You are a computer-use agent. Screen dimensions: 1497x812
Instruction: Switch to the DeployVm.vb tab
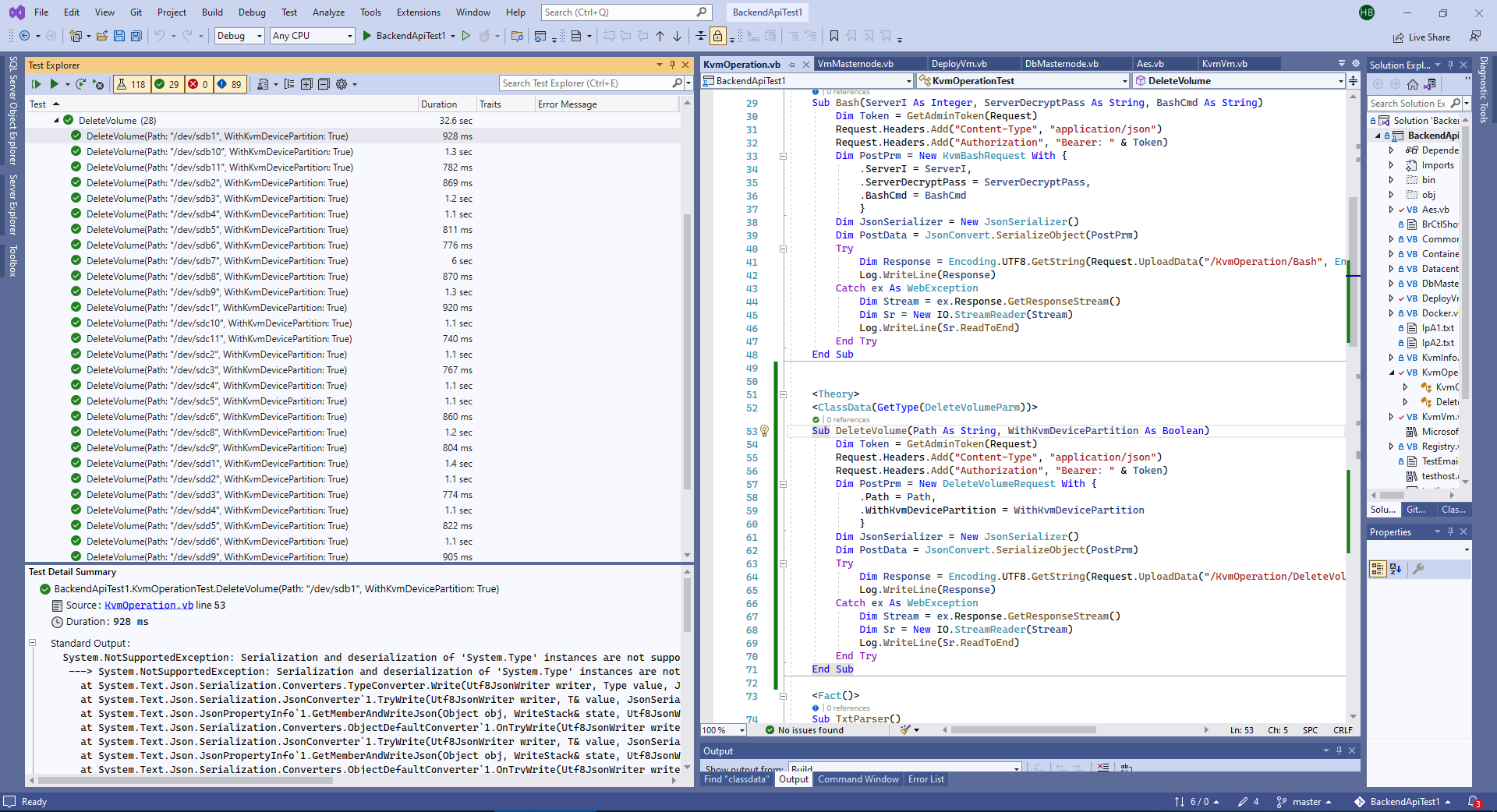[959, 64]
